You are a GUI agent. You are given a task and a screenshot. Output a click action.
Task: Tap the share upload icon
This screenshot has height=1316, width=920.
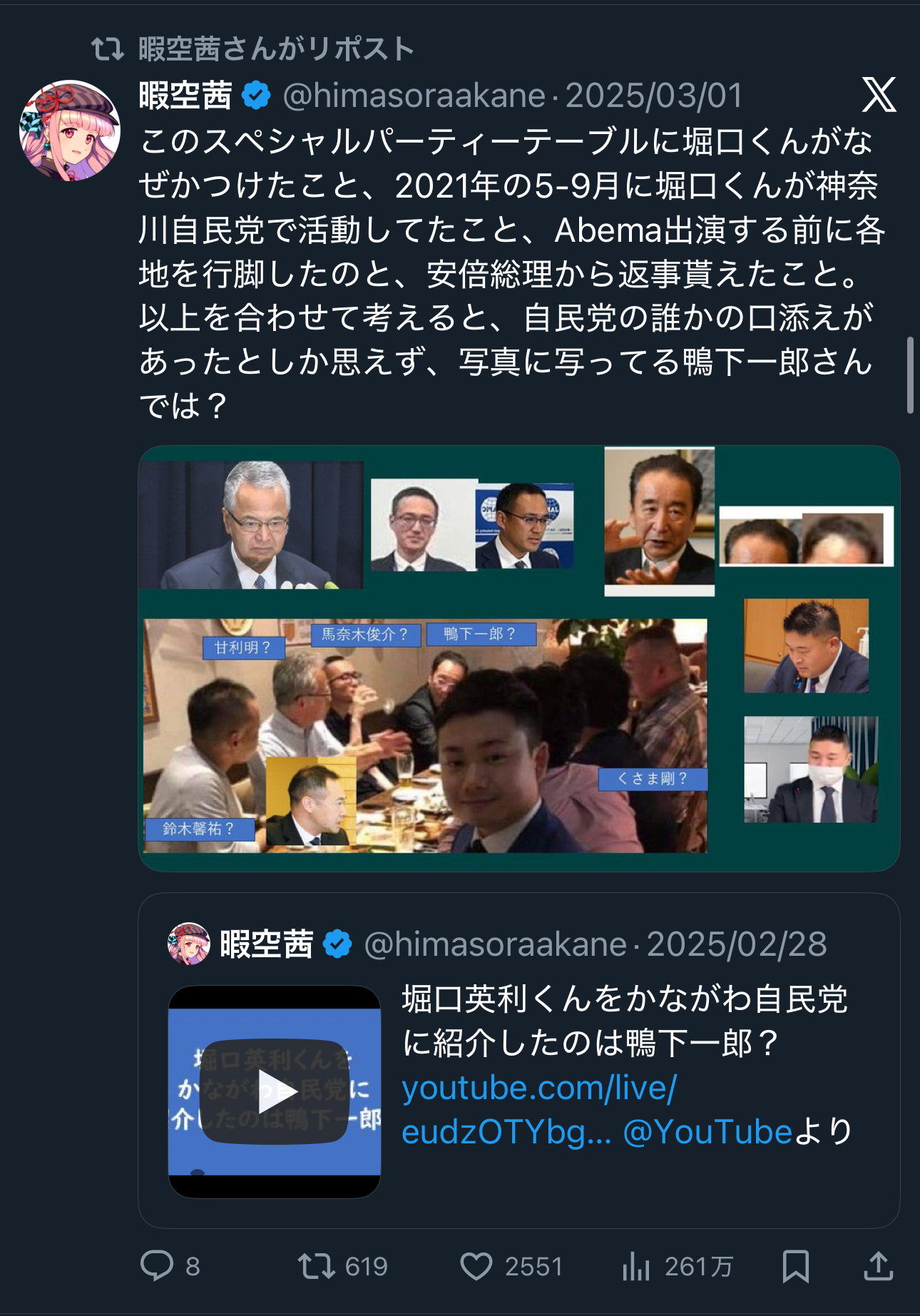[879, 1266]
